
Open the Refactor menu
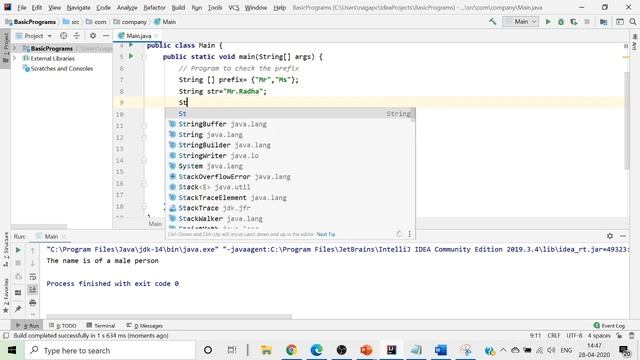pos(154,8)
